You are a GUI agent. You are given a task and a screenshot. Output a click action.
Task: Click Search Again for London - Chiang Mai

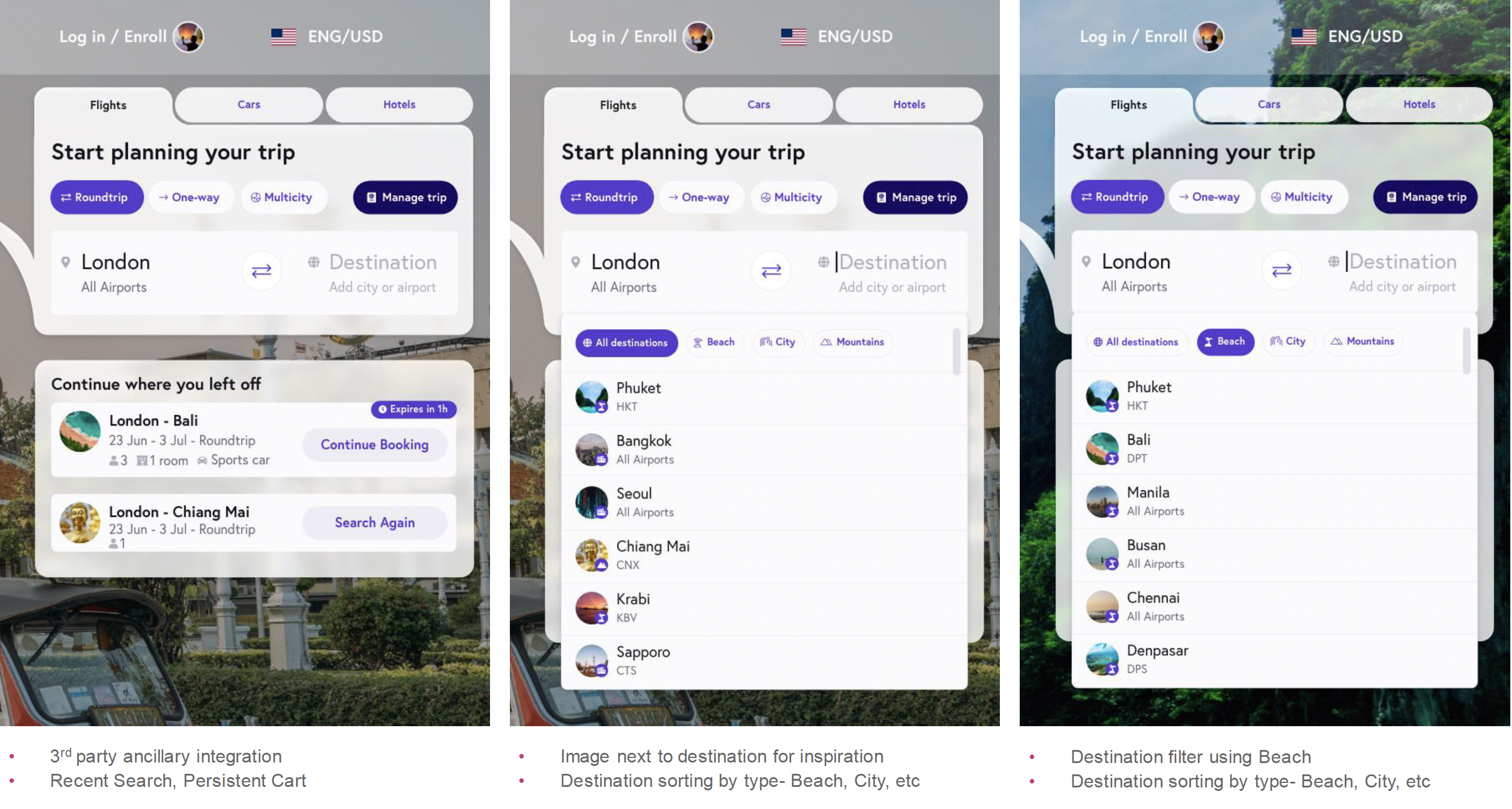[374, 523]
